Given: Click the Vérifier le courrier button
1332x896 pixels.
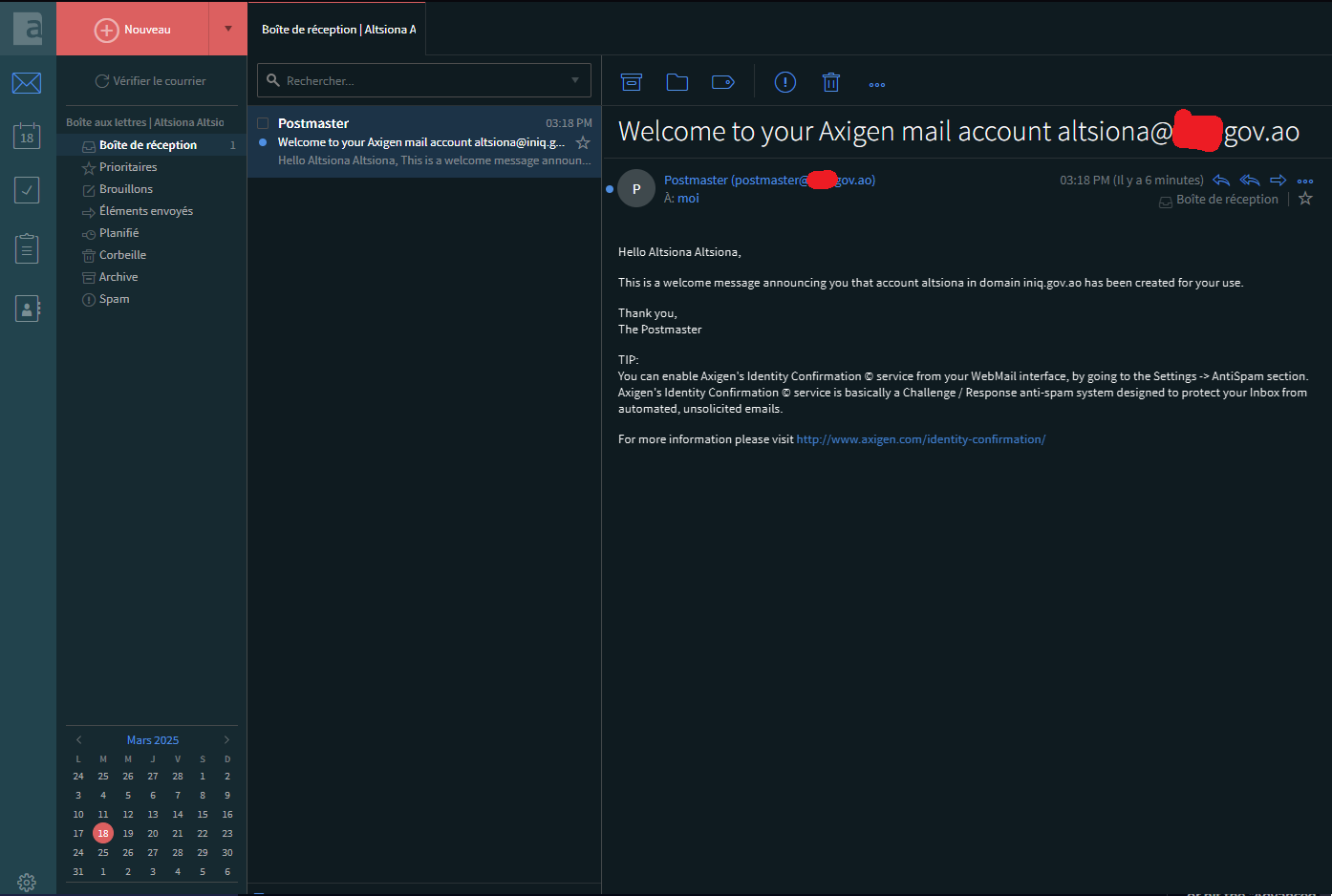Looking at the screenshot, I should 151,81.
